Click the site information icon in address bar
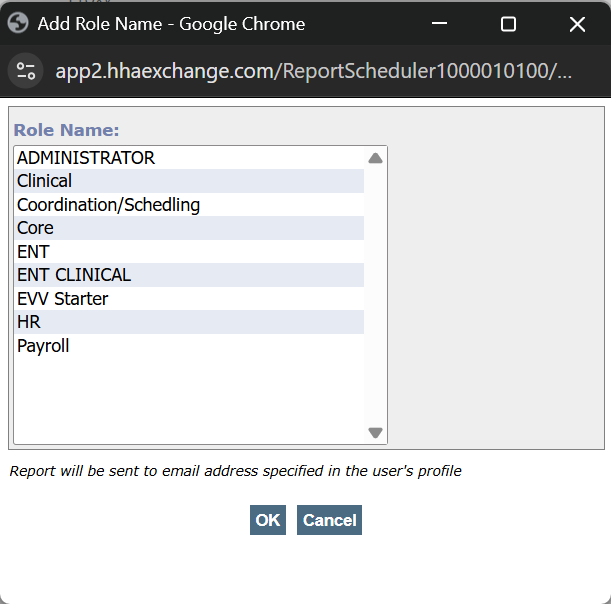 pyautogui.click(x=26, y=71)
